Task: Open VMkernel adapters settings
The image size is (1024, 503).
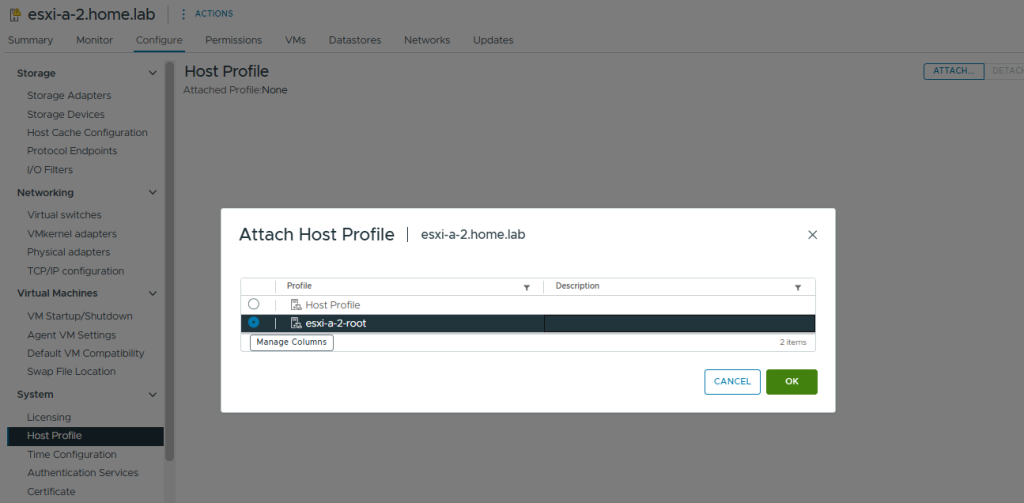Action: [x=72, y=234]
